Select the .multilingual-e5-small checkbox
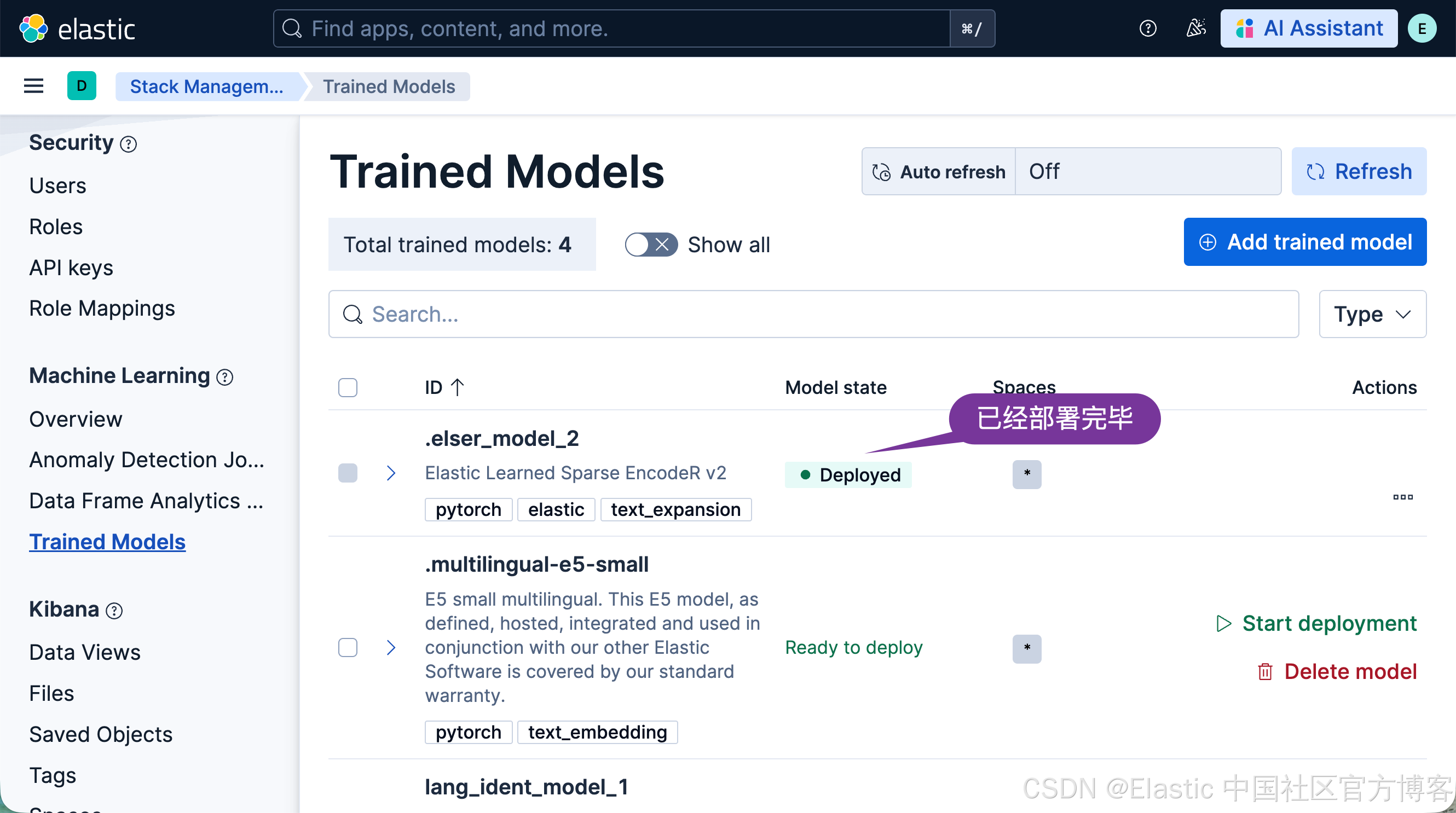Screen dimensions: 1456x813 point(348,647)
